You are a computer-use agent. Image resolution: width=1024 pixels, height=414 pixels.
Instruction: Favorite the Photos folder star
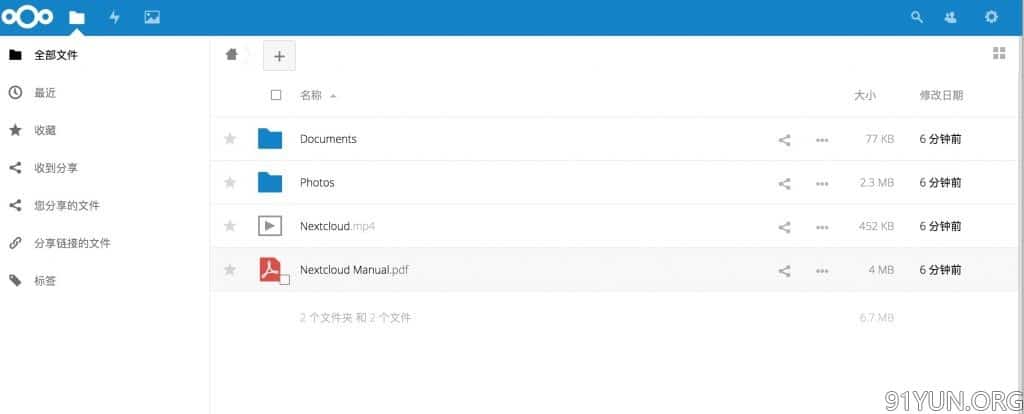[x=230, y=182]
